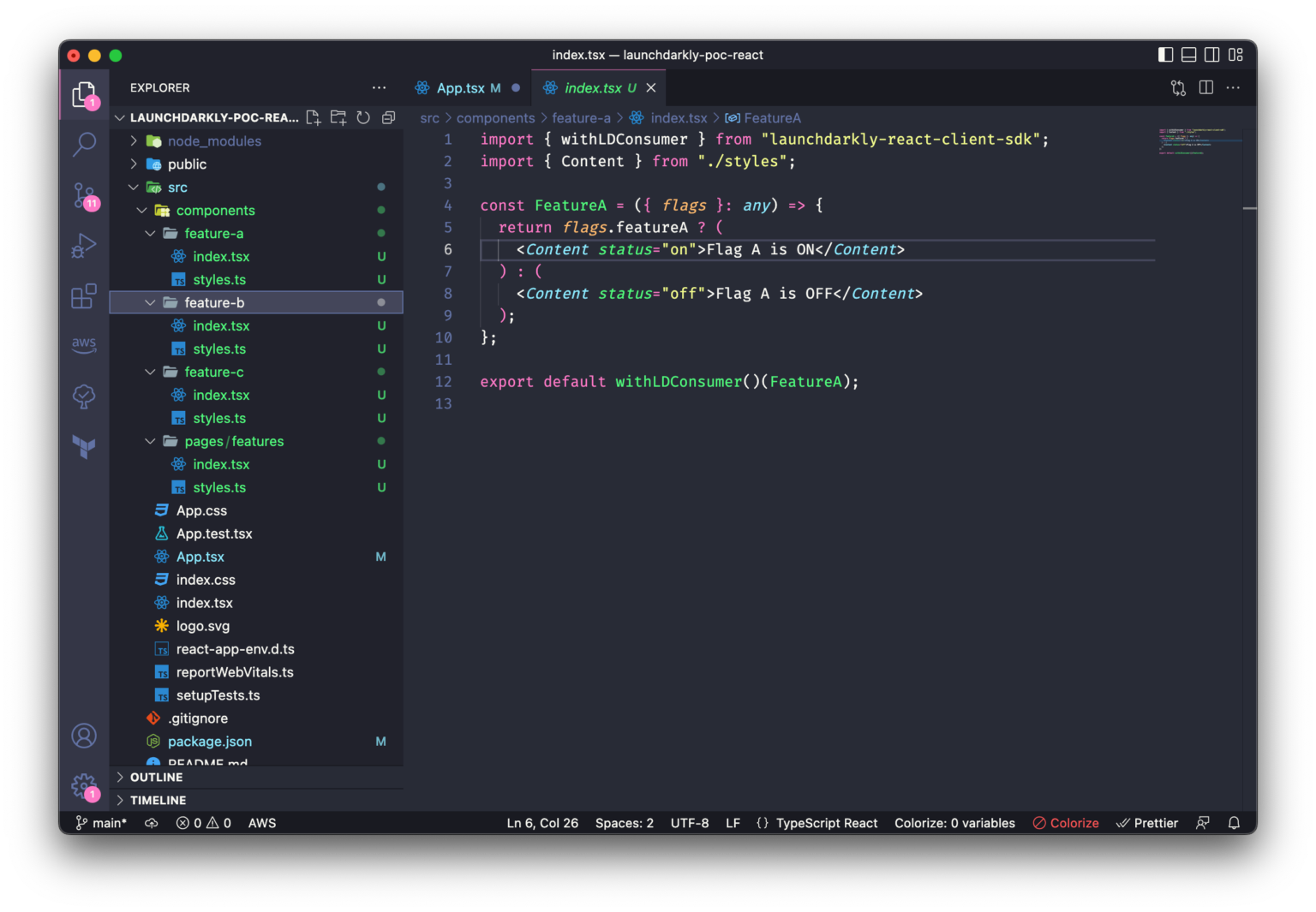Screen dimensions: 1316x912
Task: Expand the OUTLINE section
Action: point(156,778)
